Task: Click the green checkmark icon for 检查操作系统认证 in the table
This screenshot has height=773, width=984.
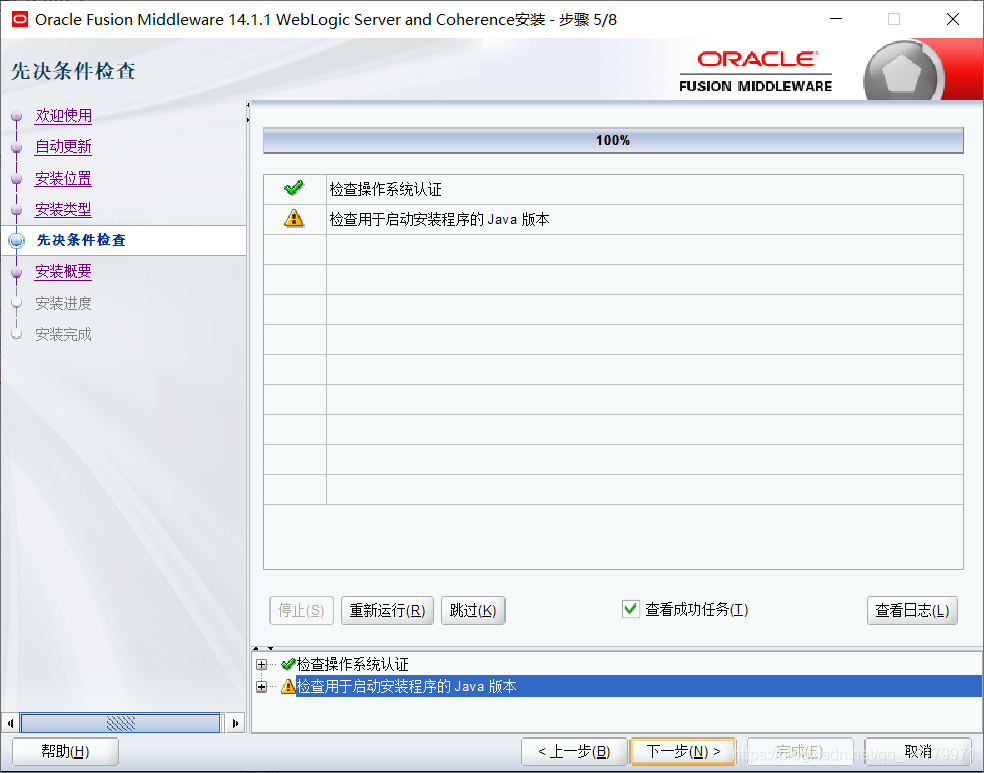Action: click(293, 188)
